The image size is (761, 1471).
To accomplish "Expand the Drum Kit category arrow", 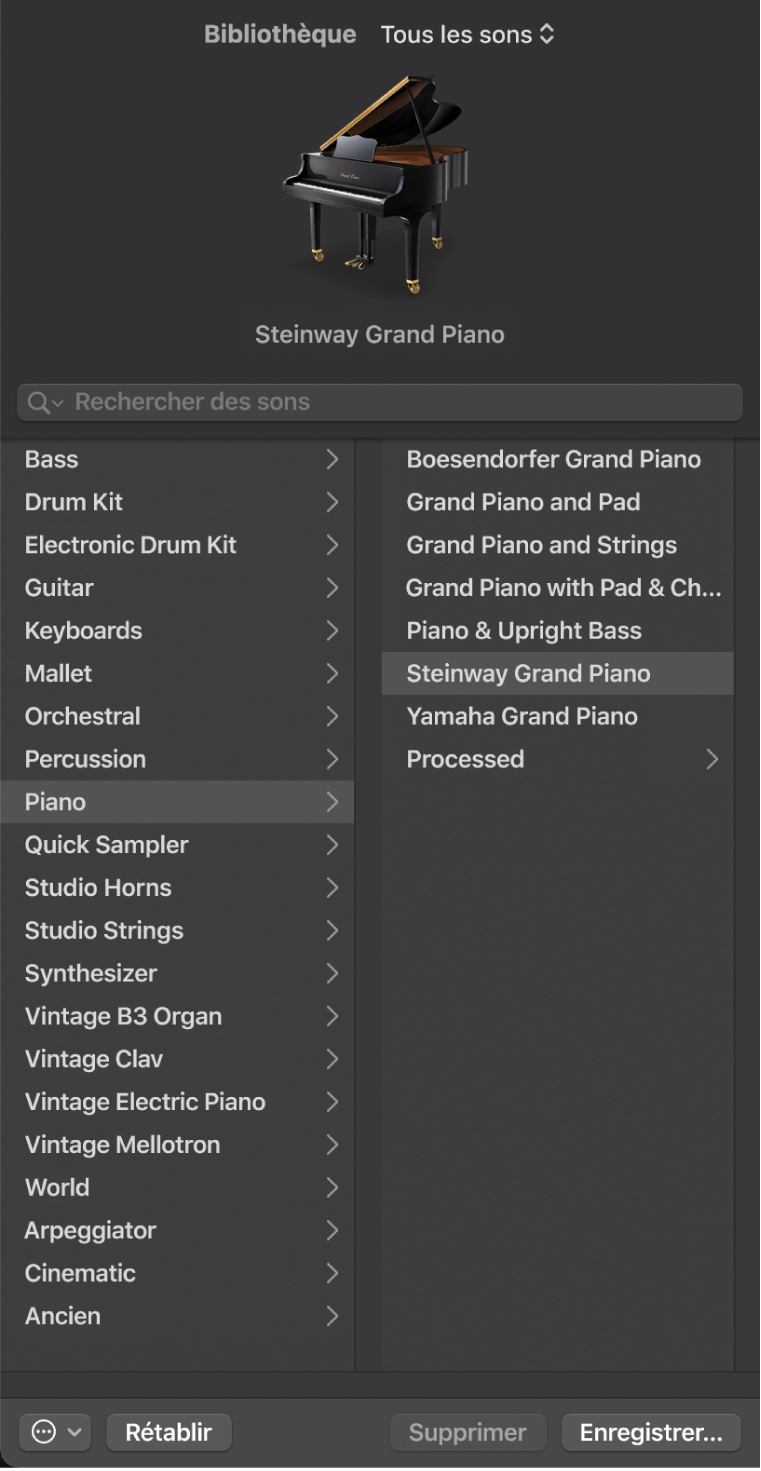I will pyautogui.click(x=332, y=502).
